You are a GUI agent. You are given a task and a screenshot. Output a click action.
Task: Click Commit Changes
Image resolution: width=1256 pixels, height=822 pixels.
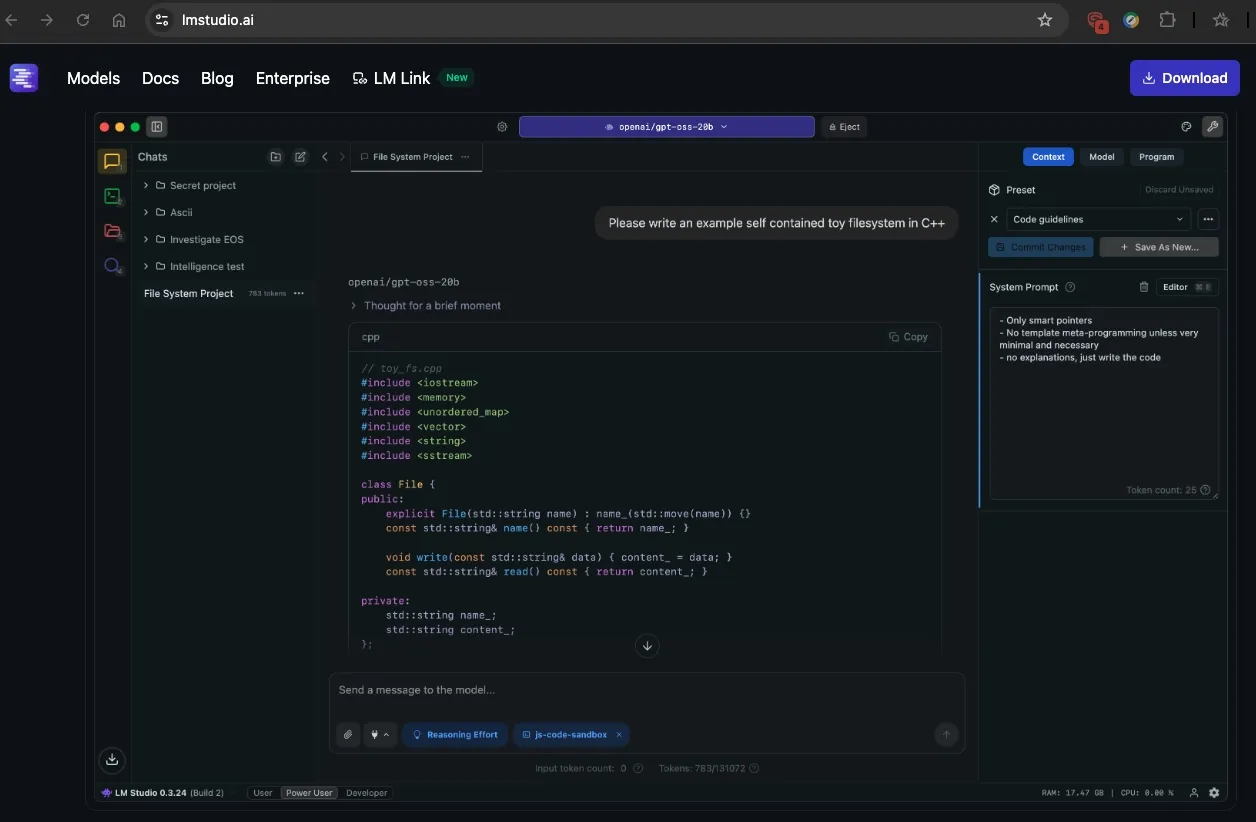tap(1041, 247)
